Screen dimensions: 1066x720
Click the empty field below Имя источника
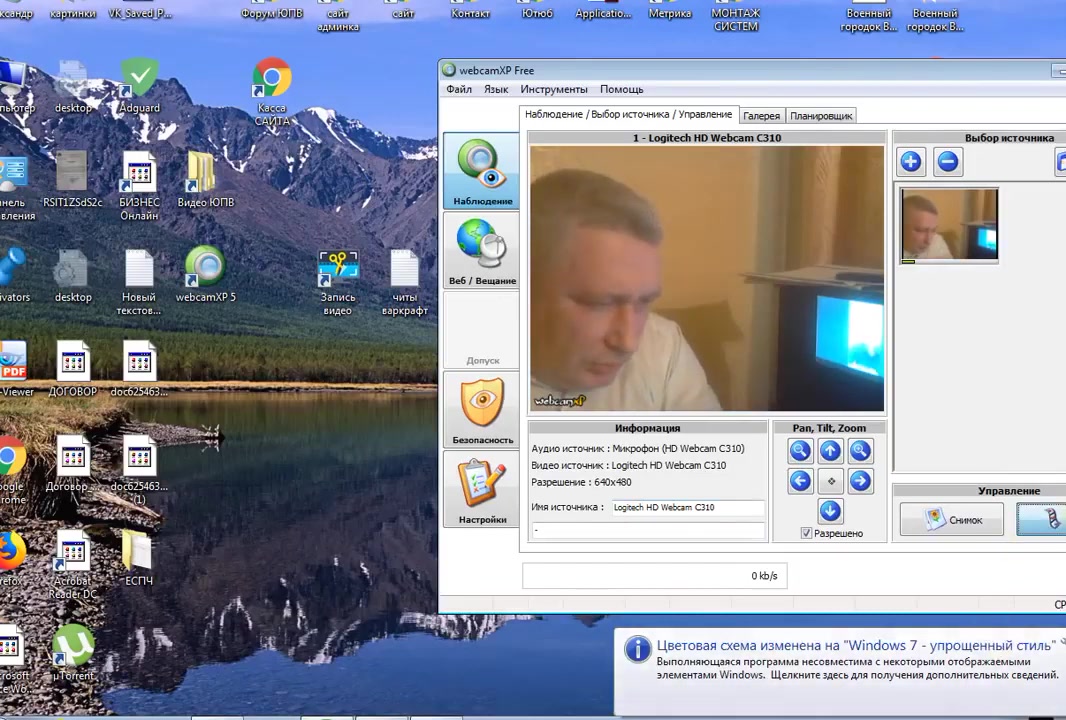(x=648, y=530)
